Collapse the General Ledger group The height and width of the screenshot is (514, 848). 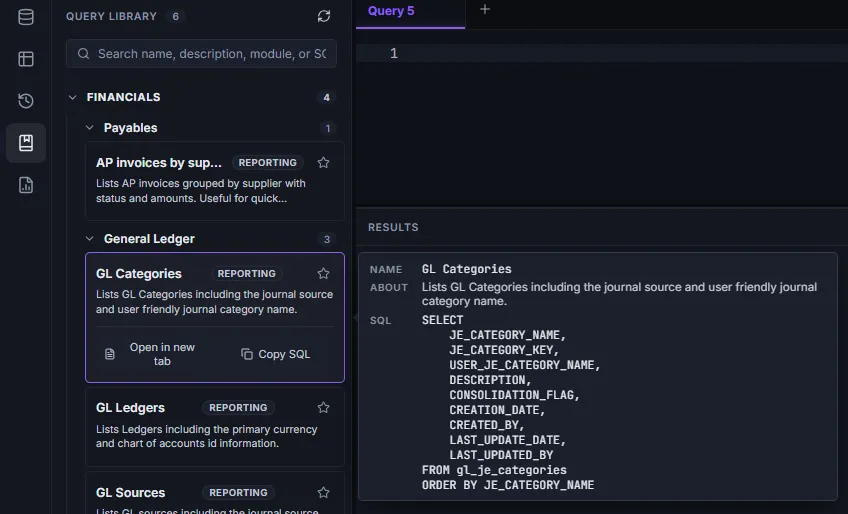90,239
